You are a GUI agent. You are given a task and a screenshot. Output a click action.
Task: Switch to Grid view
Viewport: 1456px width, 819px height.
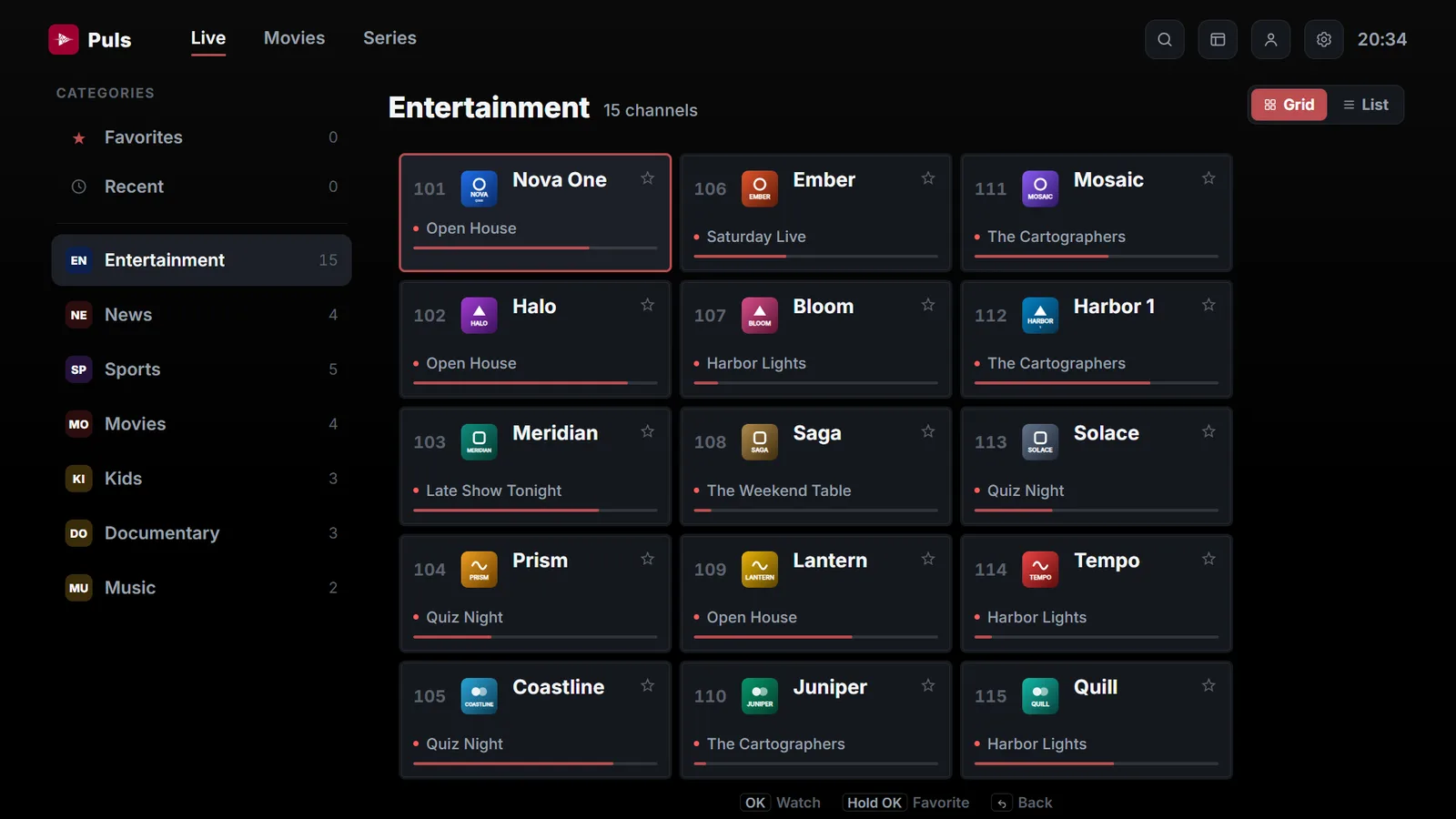click(x=1289, y=105)
